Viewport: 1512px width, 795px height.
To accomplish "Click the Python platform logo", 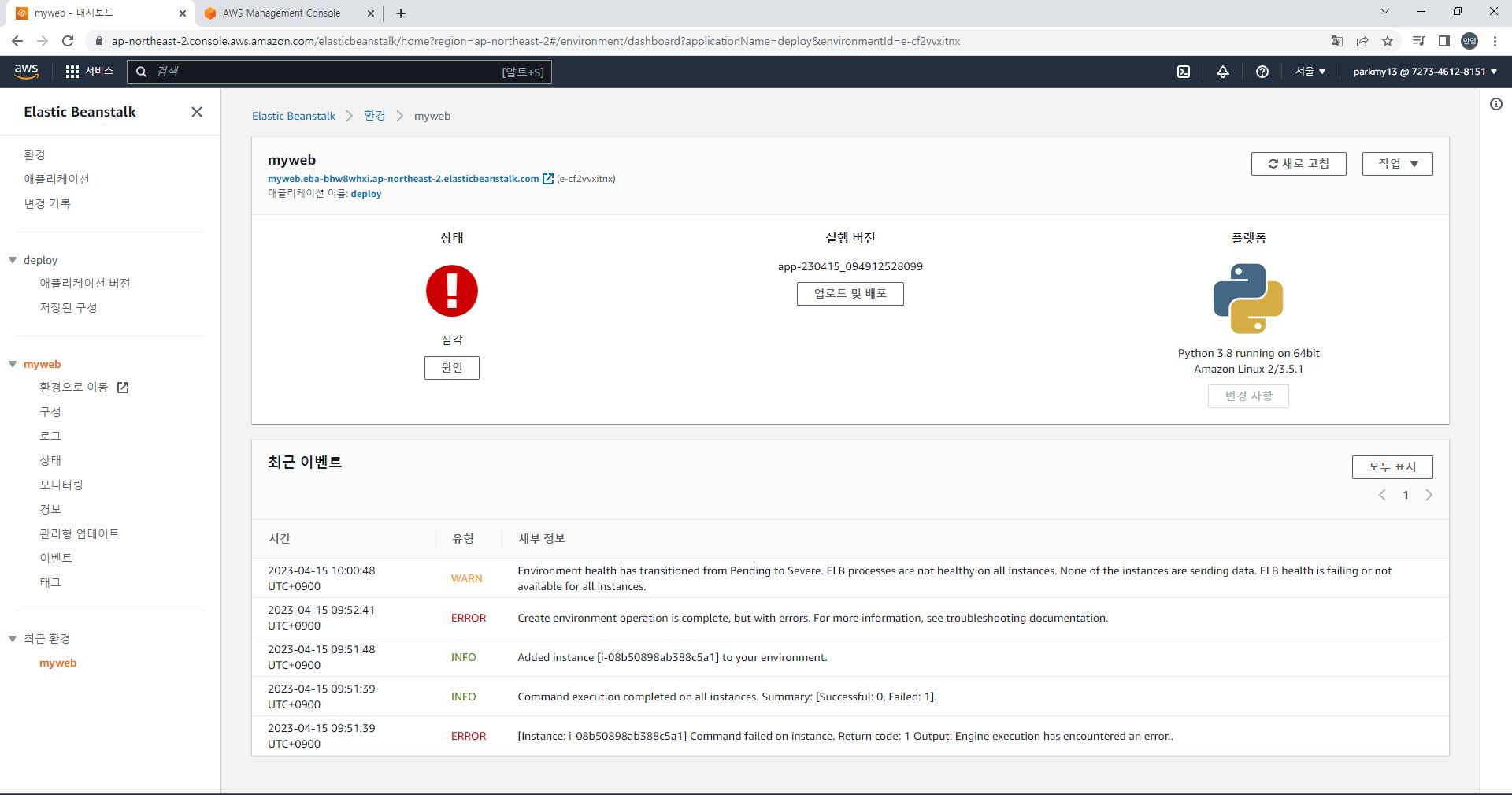I will point(1248,299).
